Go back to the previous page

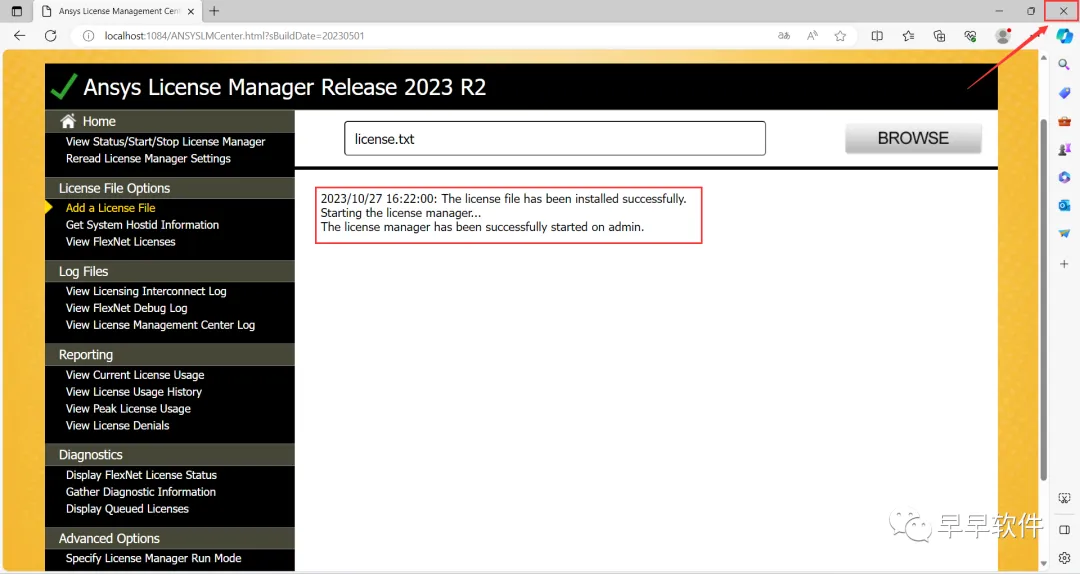pyautogui.click(x=19, y=36)
